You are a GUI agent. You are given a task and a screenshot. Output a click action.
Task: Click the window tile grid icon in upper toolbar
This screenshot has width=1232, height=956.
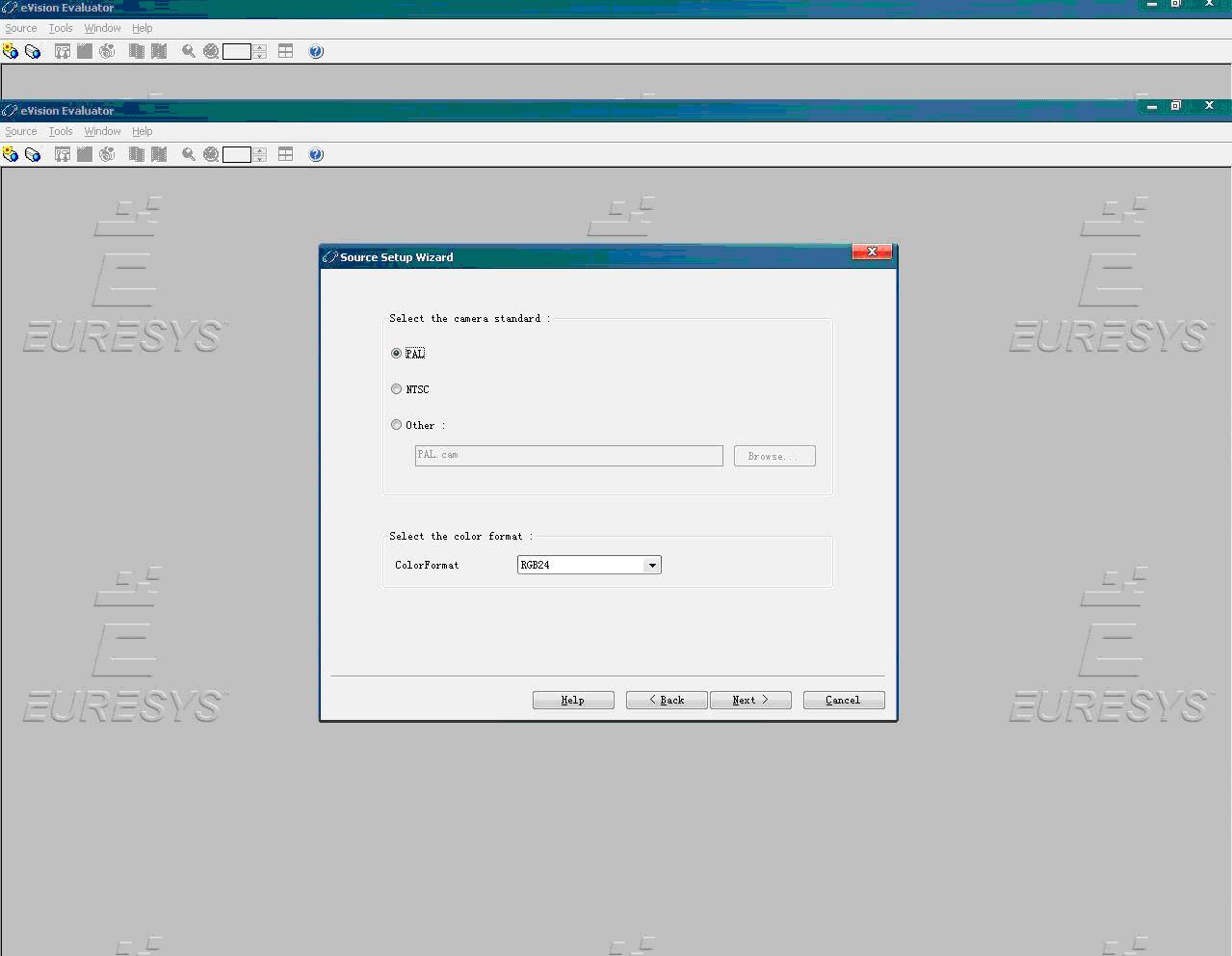286,51
